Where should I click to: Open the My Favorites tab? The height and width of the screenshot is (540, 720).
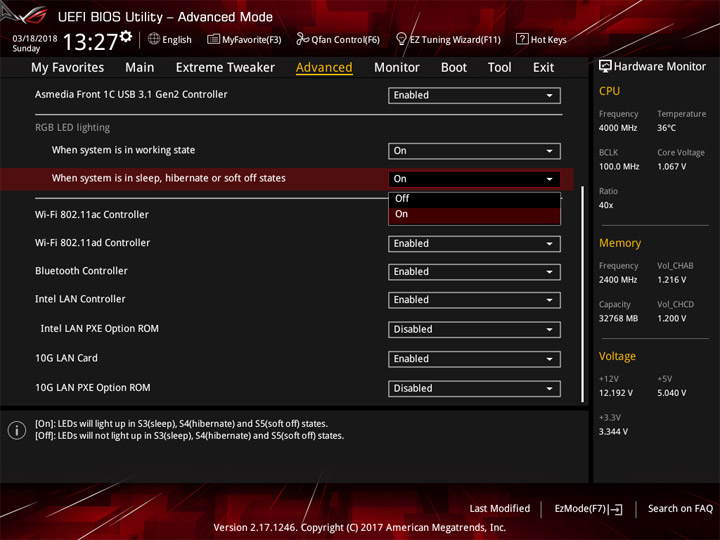[x=68, y=68]
